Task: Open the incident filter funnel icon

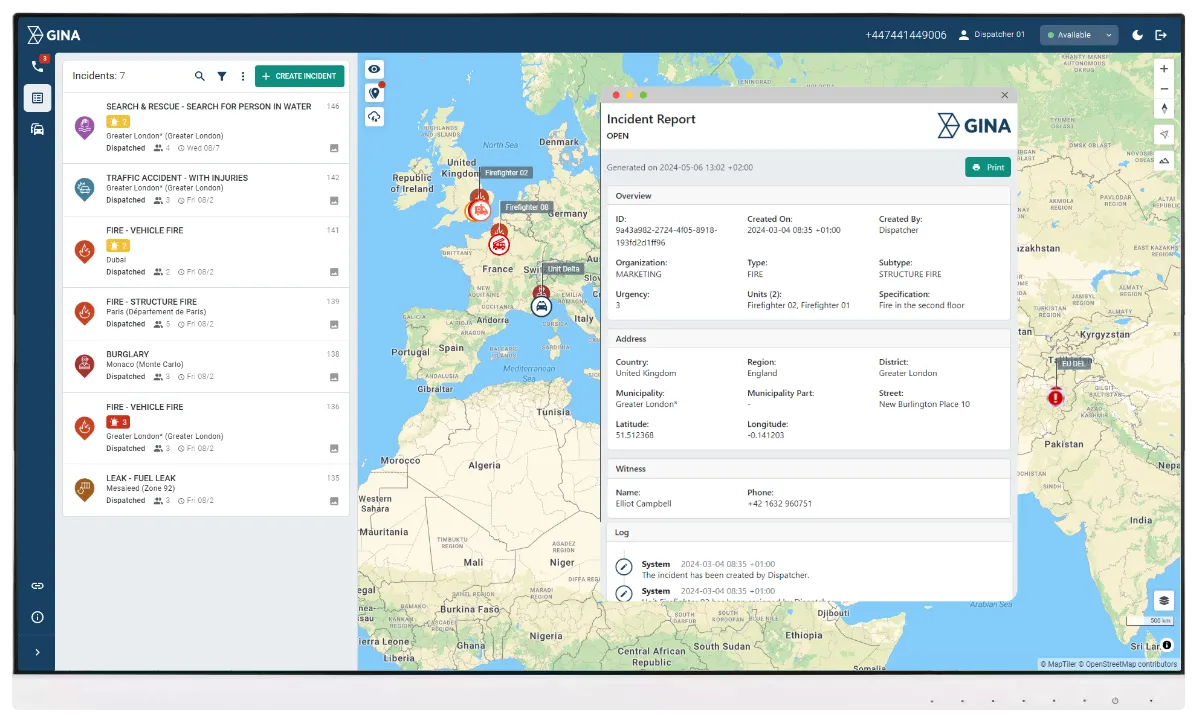Action: point(222,76)
